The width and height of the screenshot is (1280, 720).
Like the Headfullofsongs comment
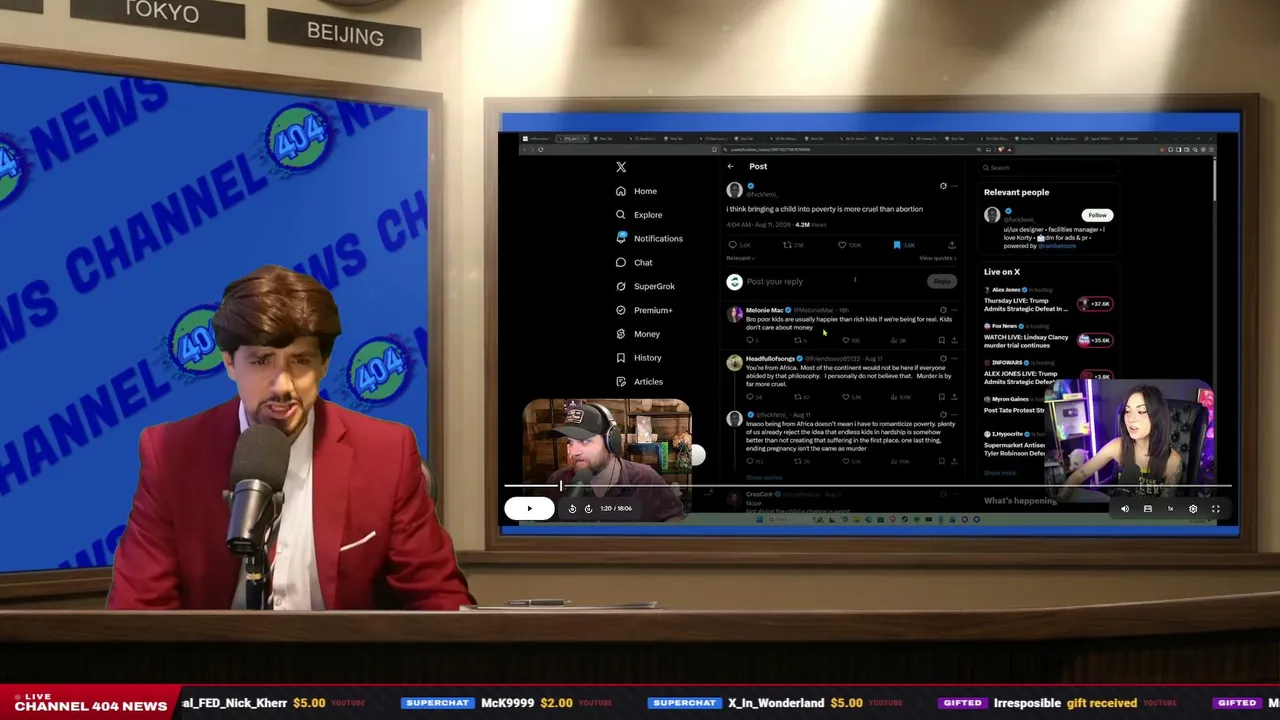(846, 397)
